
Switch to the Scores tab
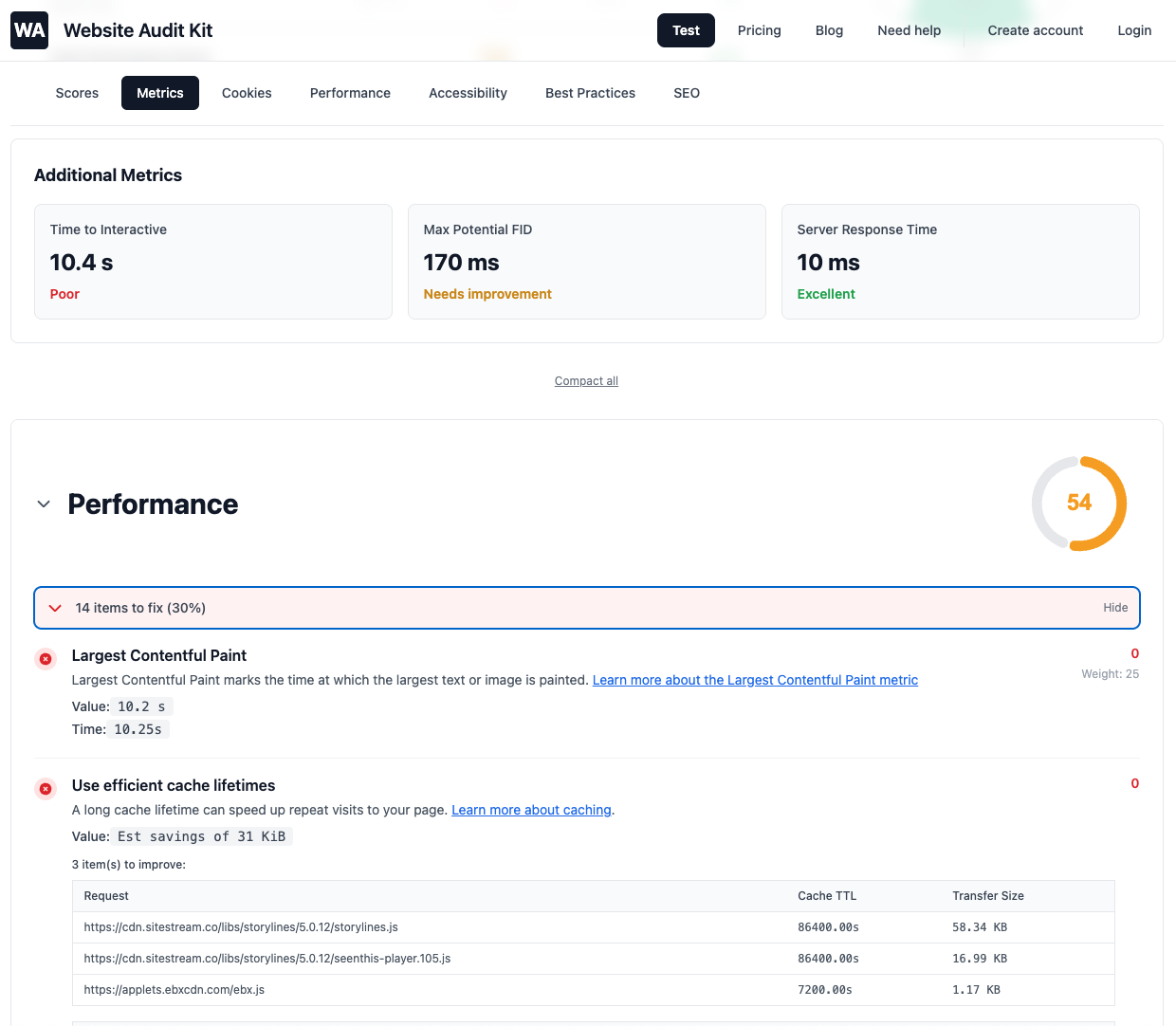(77, 93)
